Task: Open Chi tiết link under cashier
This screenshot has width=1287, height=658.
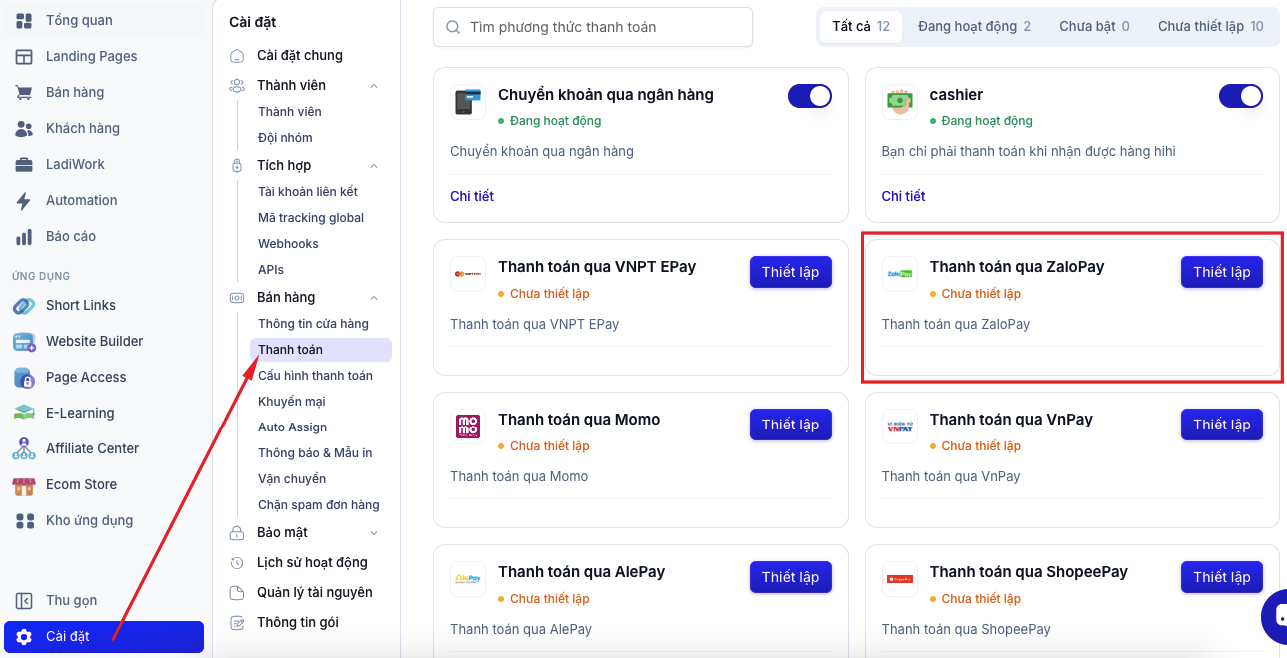Action: click(x=903, y=196)
